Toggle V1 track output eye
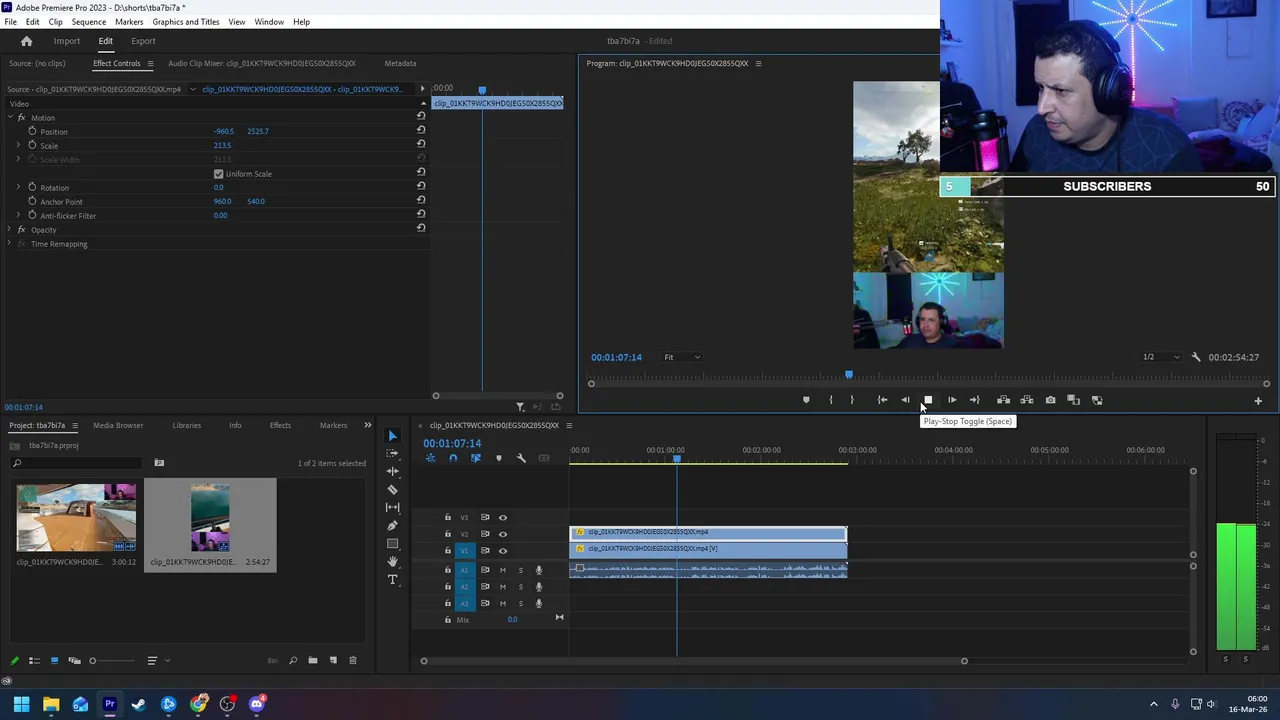This screenshot has width=1280, height=720. pos(503,551)
